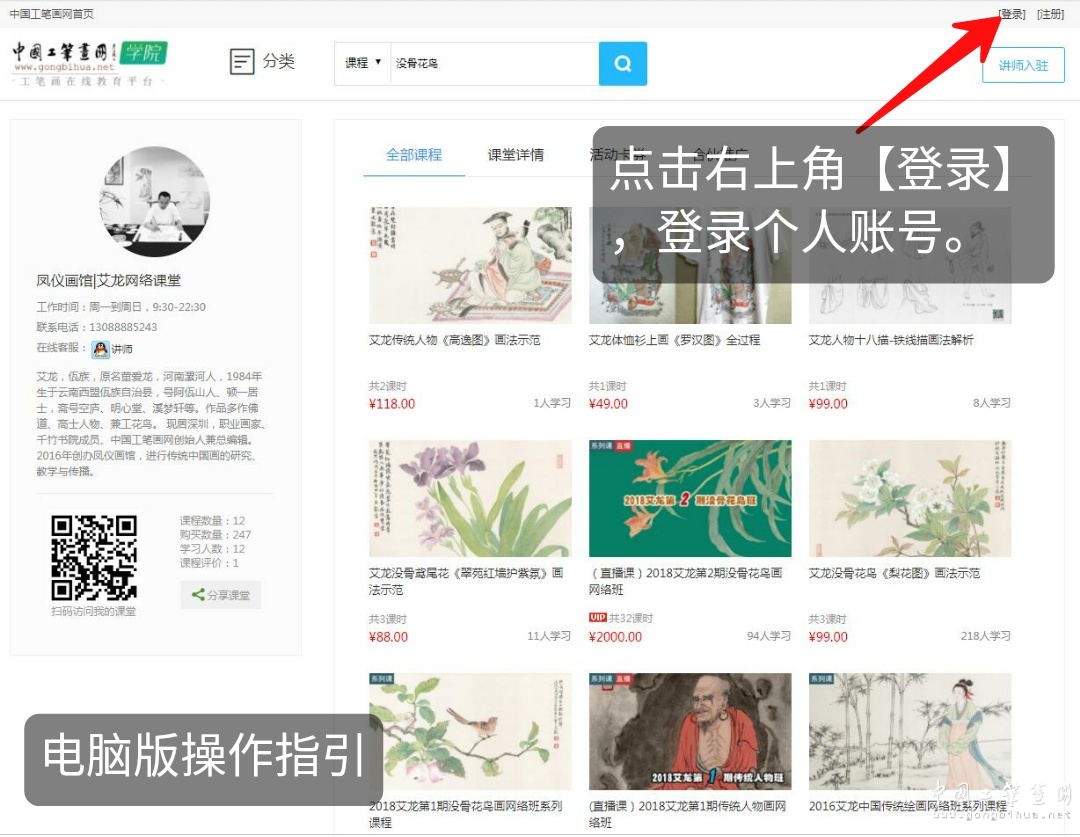
Task: Open the 2018艾龙第1期传统人物班 red-robed thumbnail
Action: coord(690,732)
